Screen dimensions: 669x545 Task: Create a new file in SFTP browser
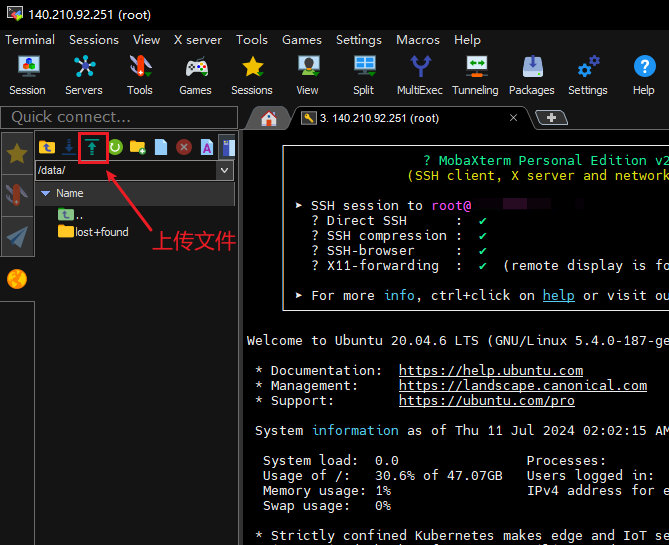tap(161, 147)
